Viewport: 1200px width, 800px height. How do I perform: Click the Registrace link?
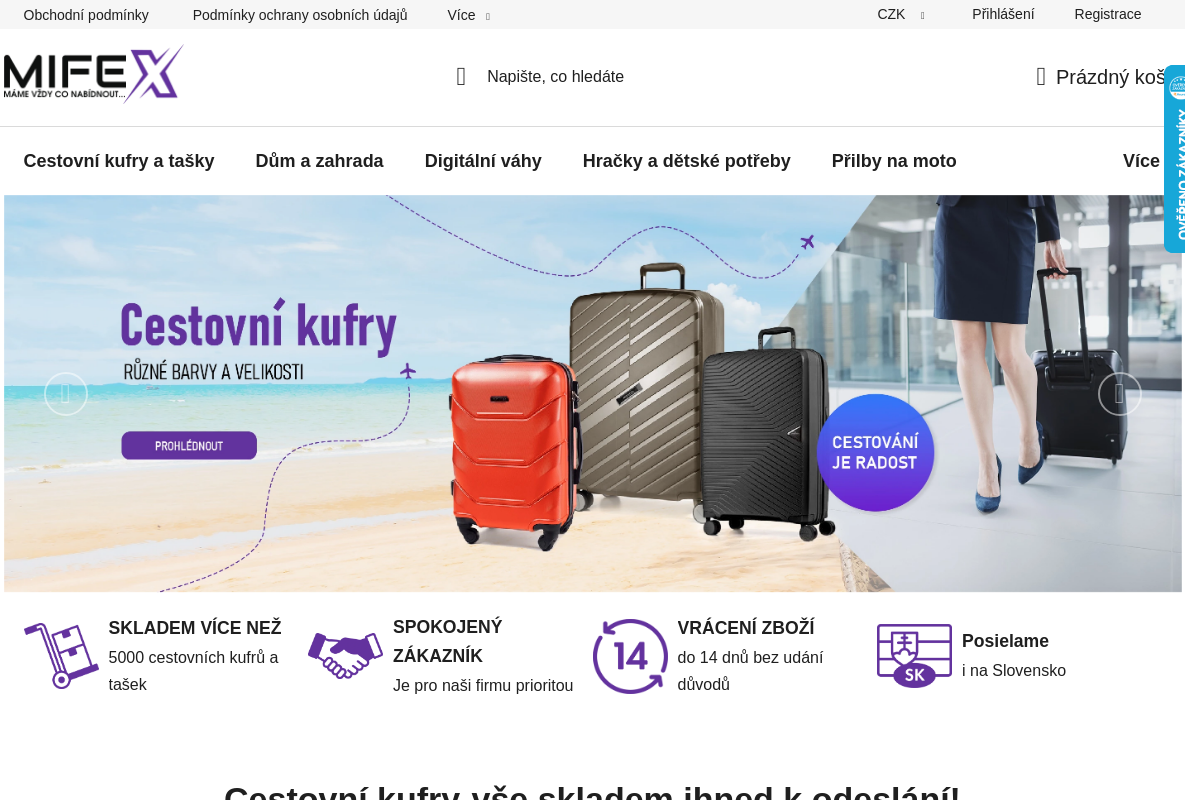[x=1108, y=14]
